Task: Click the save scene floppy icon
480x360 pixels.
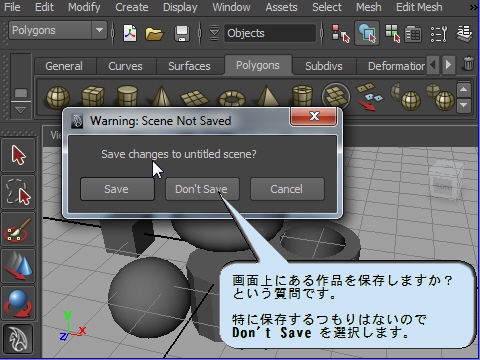Action: pos(182,33)
